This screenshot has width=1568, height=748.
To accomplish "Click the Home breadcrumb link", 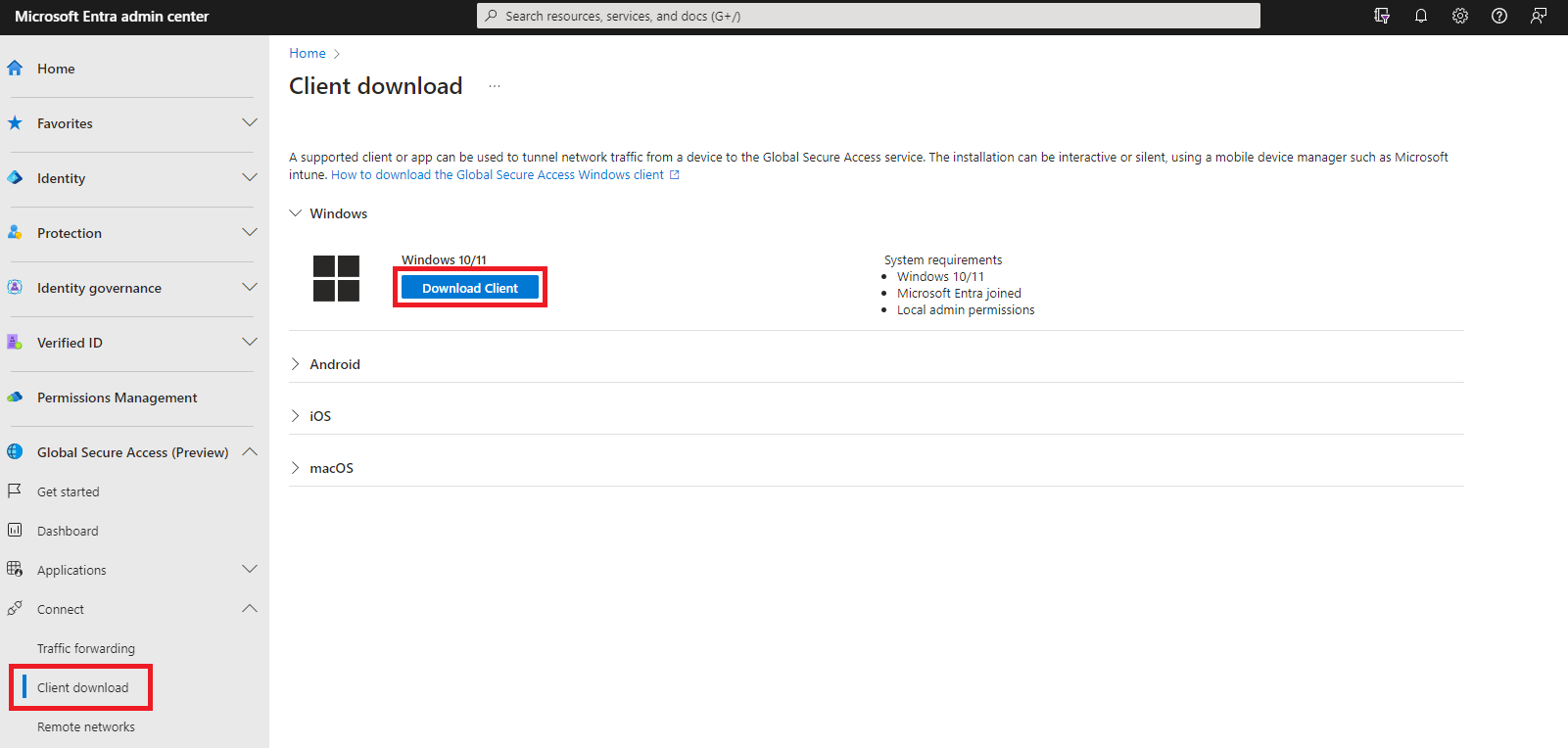I will point(308,54).
